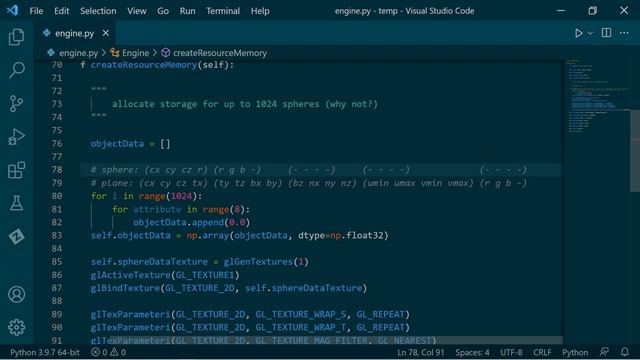The height and width of the screenshot is (360, 640).
Task: Click the 'self.sphereDataTexture = glGenTextures(1)' line
Action: pos(200,262)
